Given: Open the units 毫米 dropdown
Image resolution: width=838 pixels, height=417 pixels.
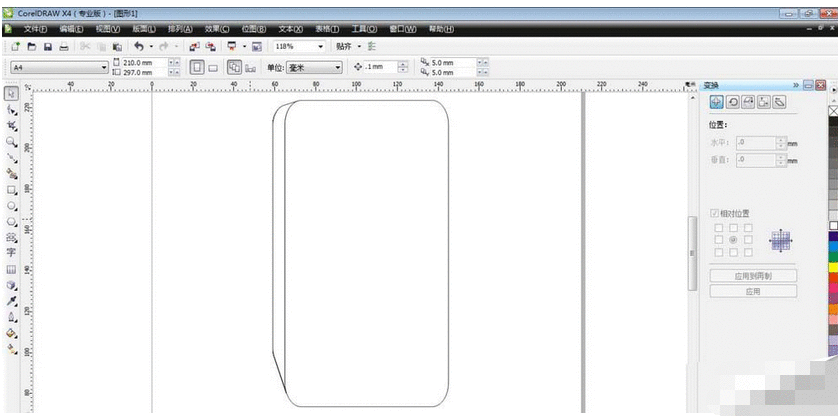Looking at the screenshot, I should [337, 67].
